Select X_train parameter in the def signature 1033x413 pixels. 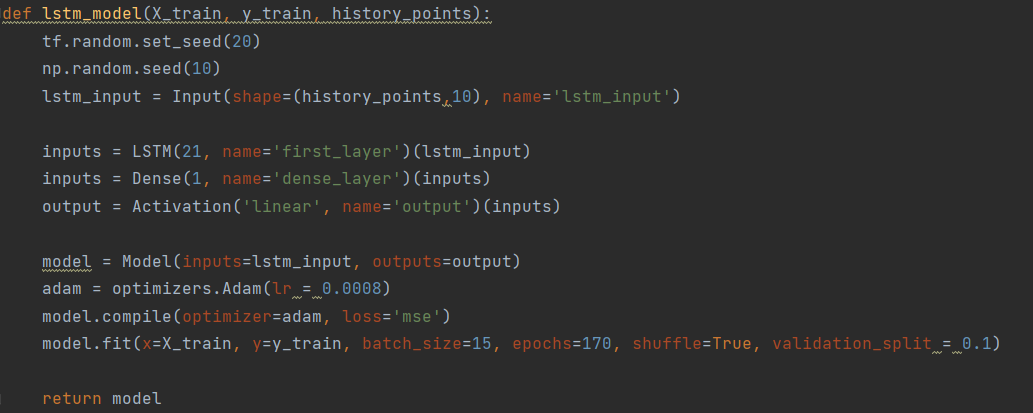[187, 14]
